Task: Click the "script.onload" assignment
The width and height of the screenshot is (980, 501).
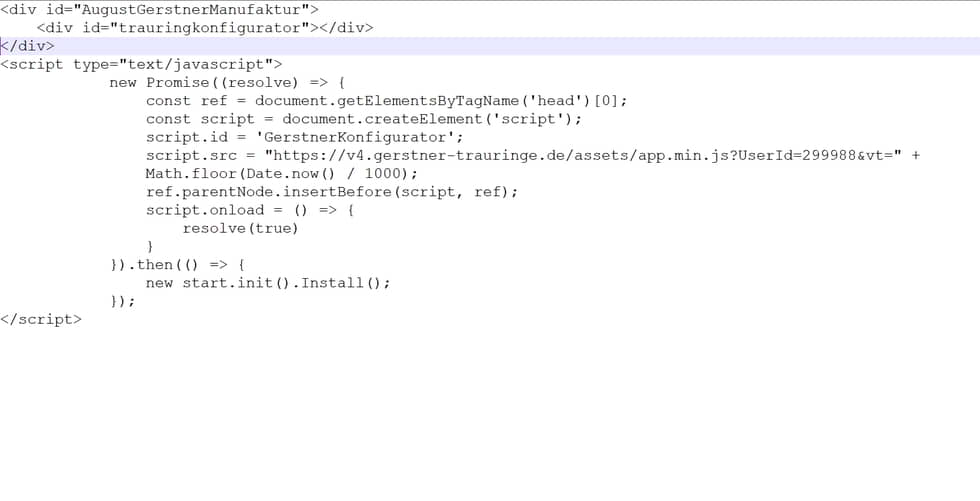Action: [x=205, y=209]
